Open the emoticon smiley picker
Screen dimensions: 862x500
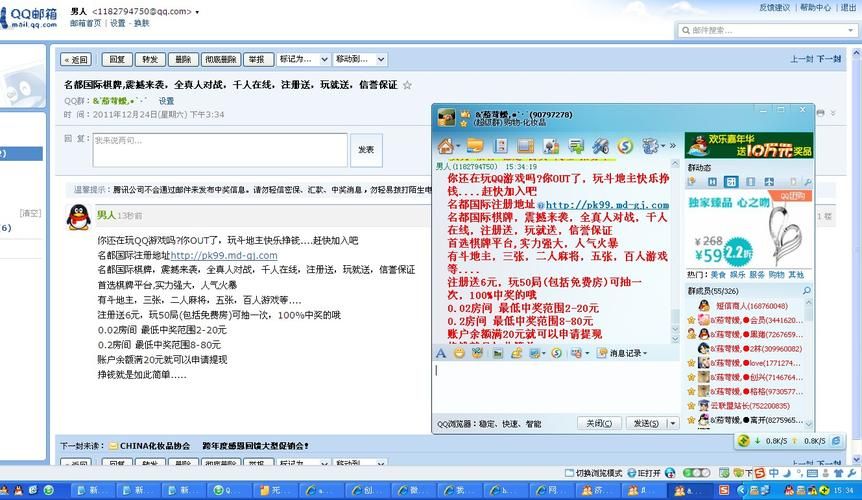coord(459,353)
